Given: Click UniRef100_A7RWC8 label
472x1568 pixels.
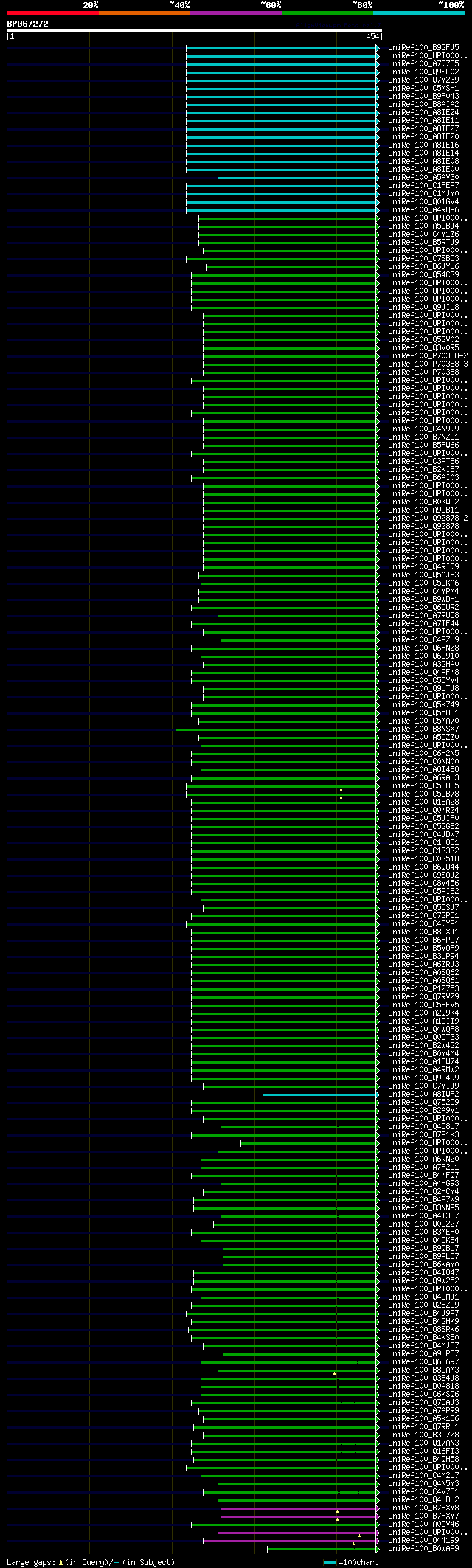Looking at the screenshot, I should pos(424,615).
